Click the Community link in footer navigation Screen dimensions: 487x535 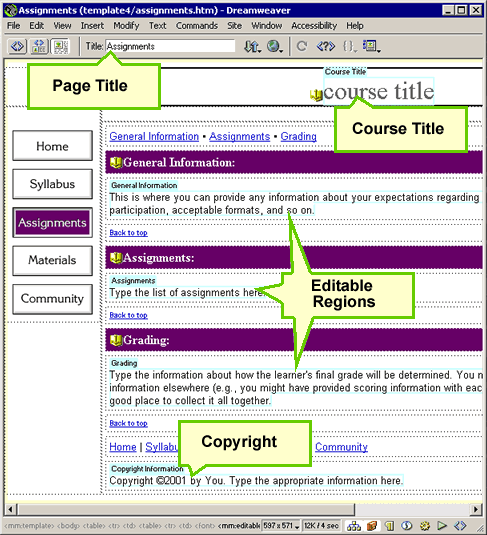point(341,447)
